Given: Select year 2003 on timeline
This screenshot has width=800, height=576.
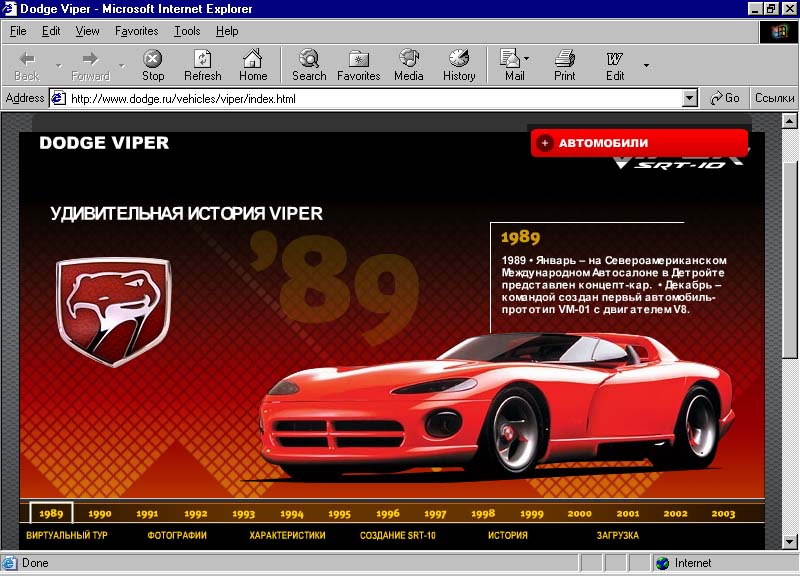Looking at the screenshot, I should point(723,513).
